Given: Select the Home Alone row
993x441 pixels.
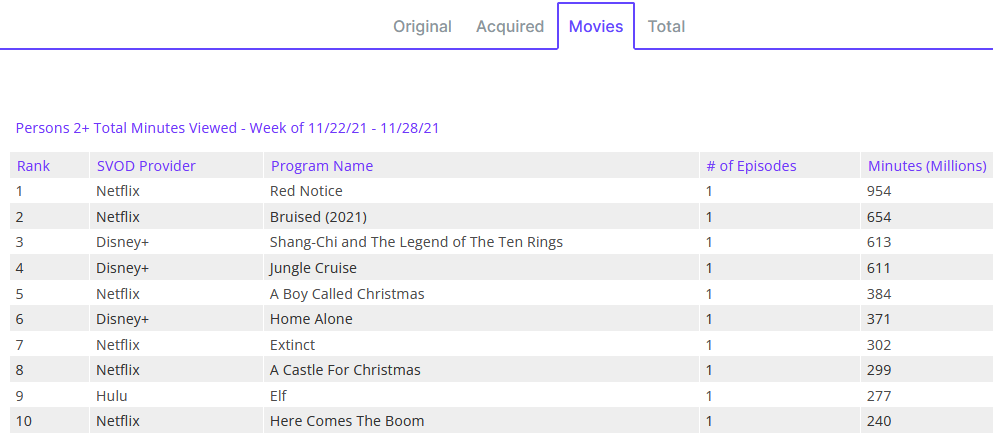Looking at the screenshot, I should 311,319.
